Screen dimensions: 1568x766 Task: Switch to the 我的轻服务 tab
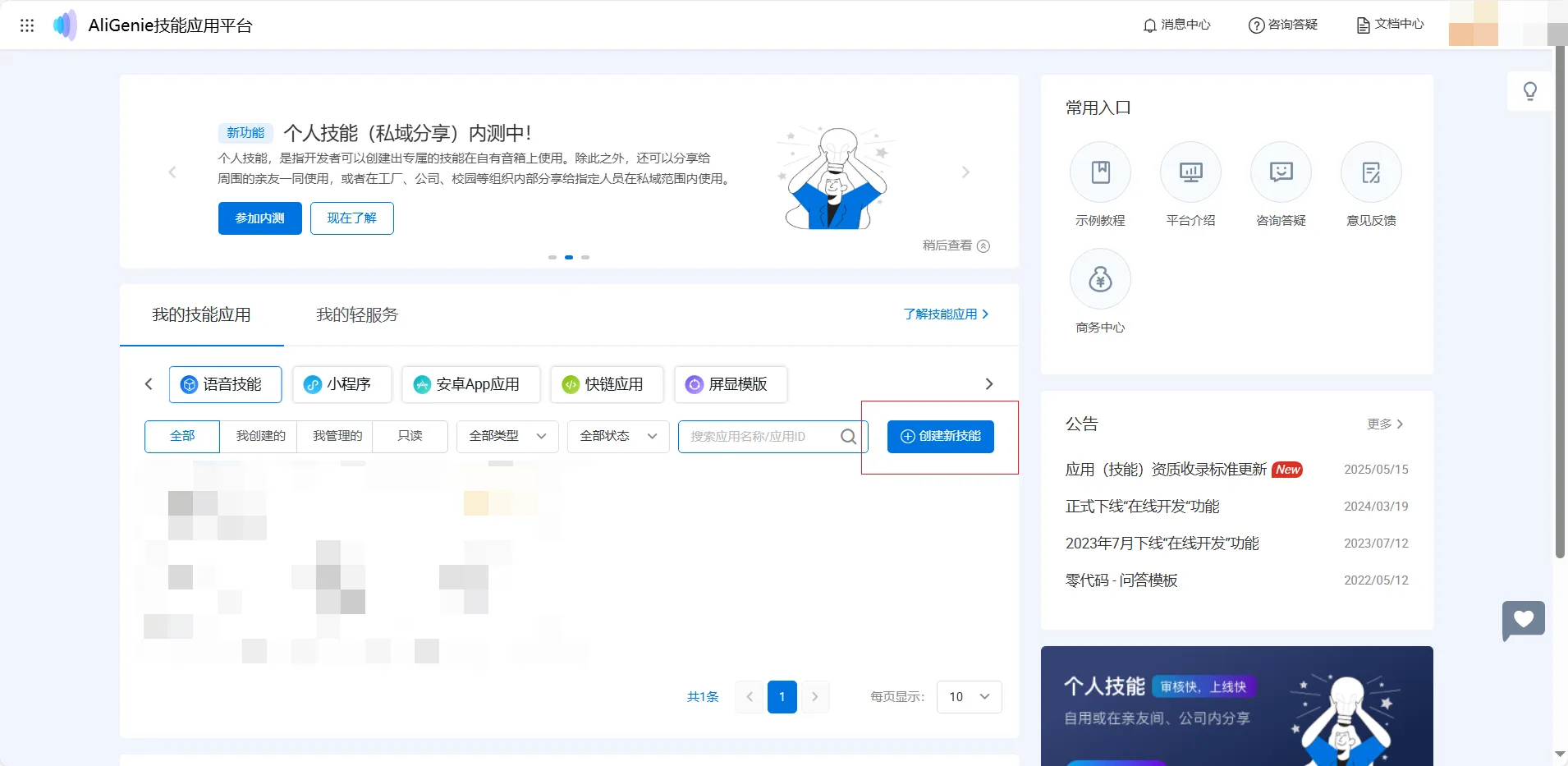[357, 315]
